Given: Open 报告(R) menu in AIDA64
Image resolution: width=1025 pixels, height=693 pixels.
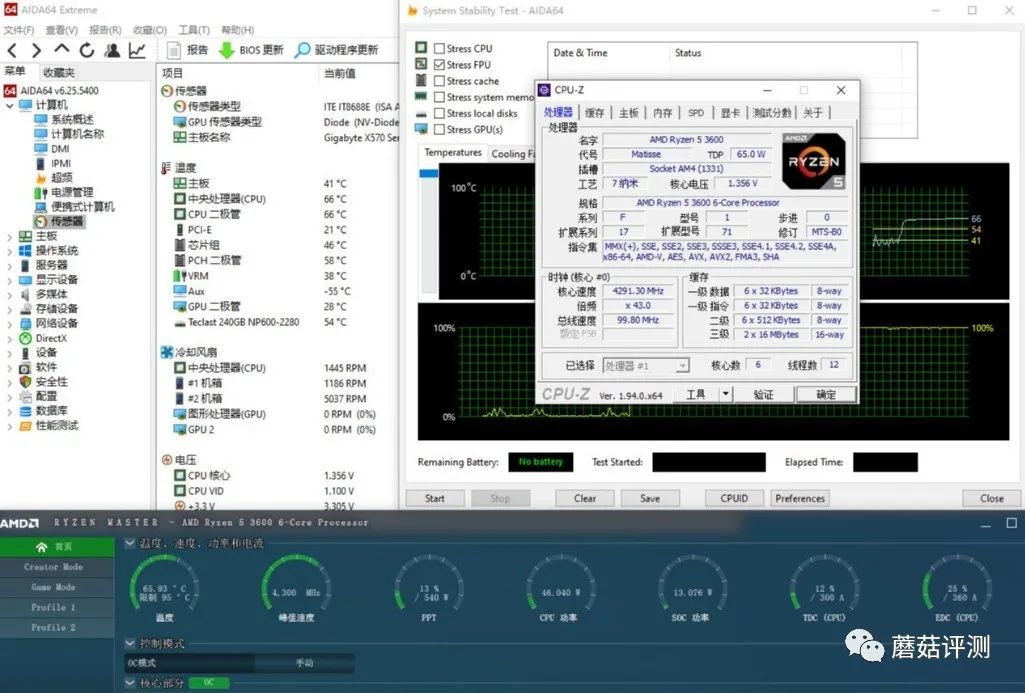Looking at the screenshot, I should click(x=105, y=30).
